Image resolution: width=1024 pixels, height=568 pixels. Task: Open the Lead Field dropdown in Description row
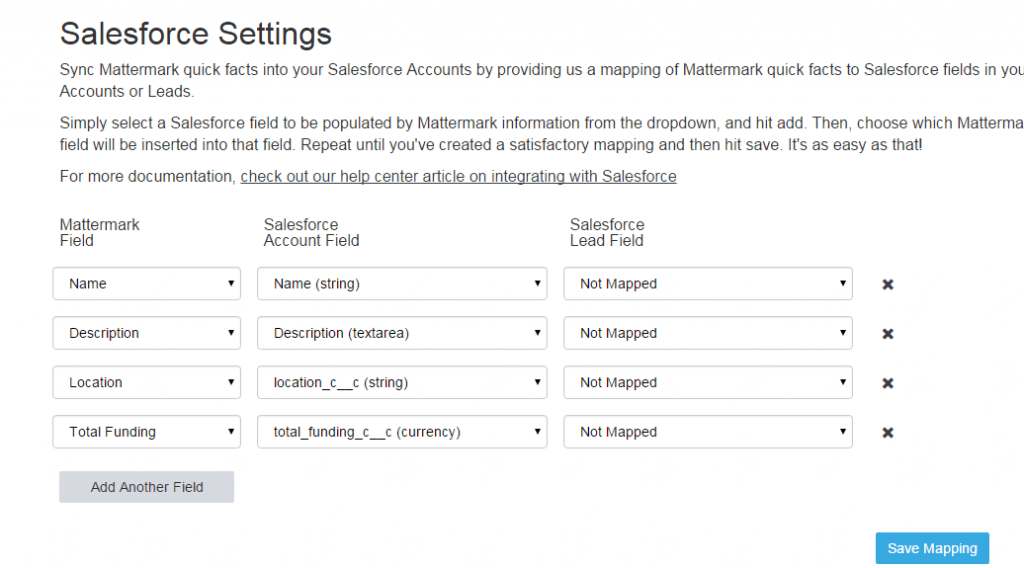[x=708, y=333]
